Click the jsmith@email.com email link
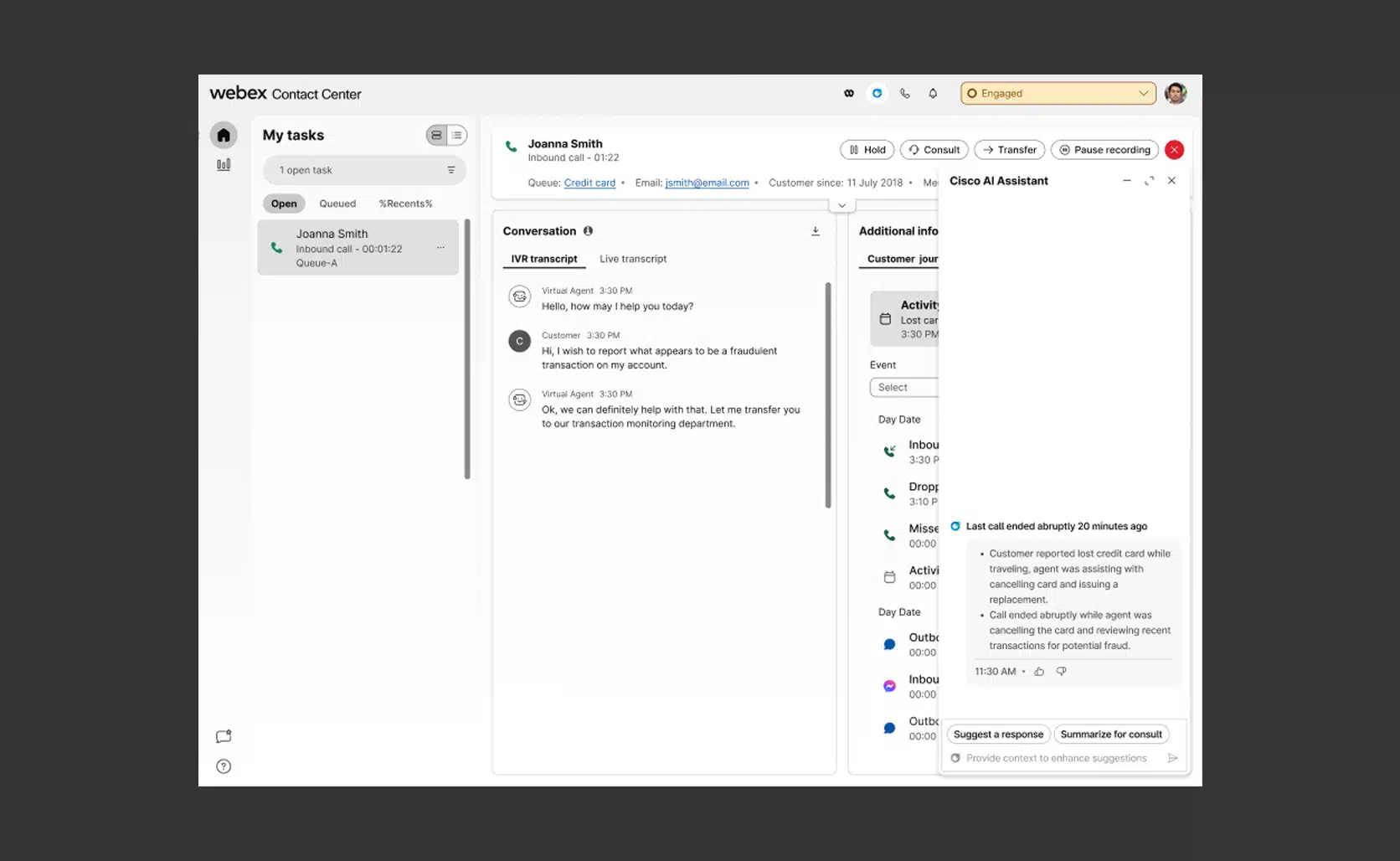The image size is (1400, 861). pos(707,183)
